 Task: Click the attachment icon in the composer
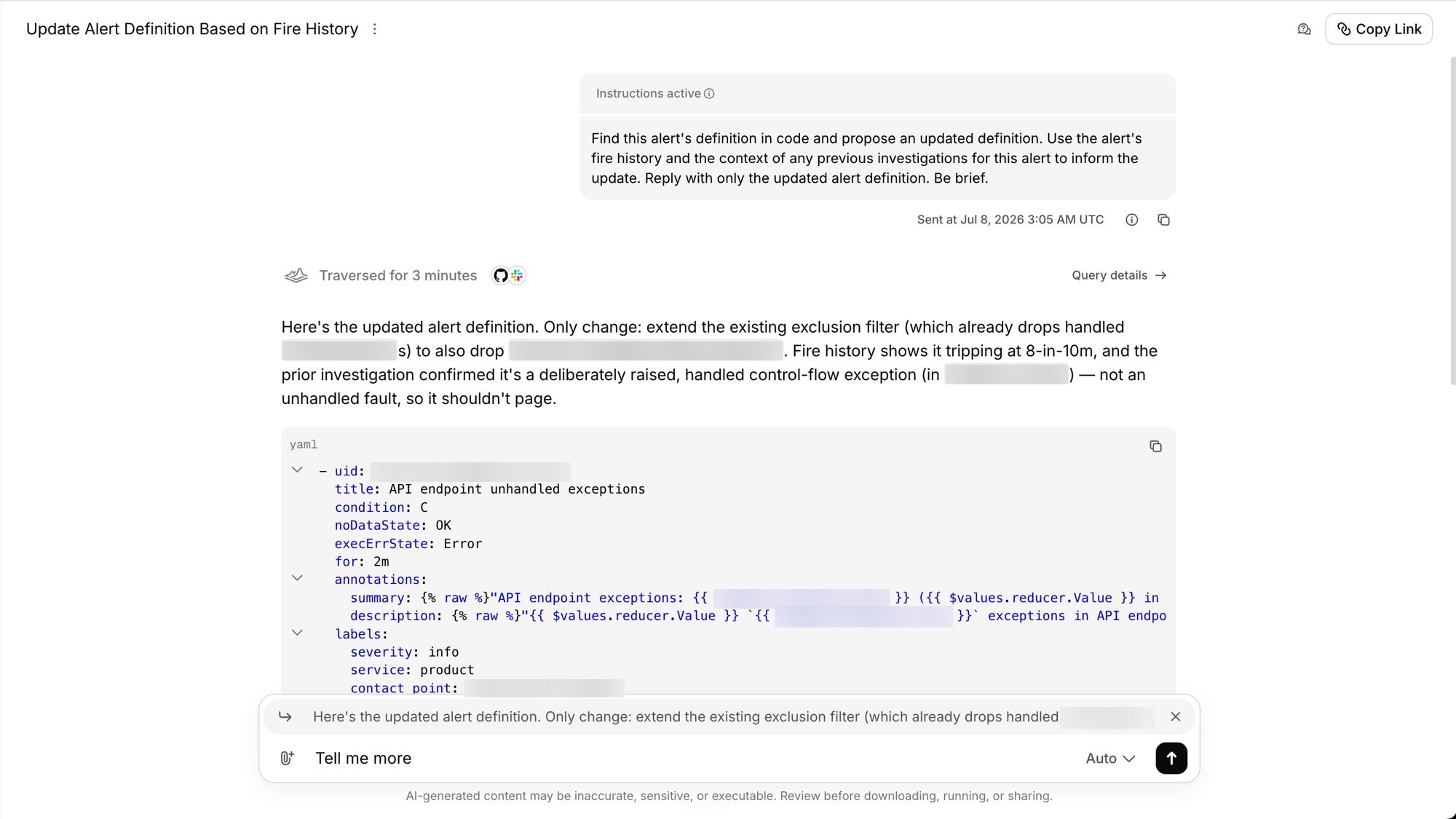coord(288,758)
